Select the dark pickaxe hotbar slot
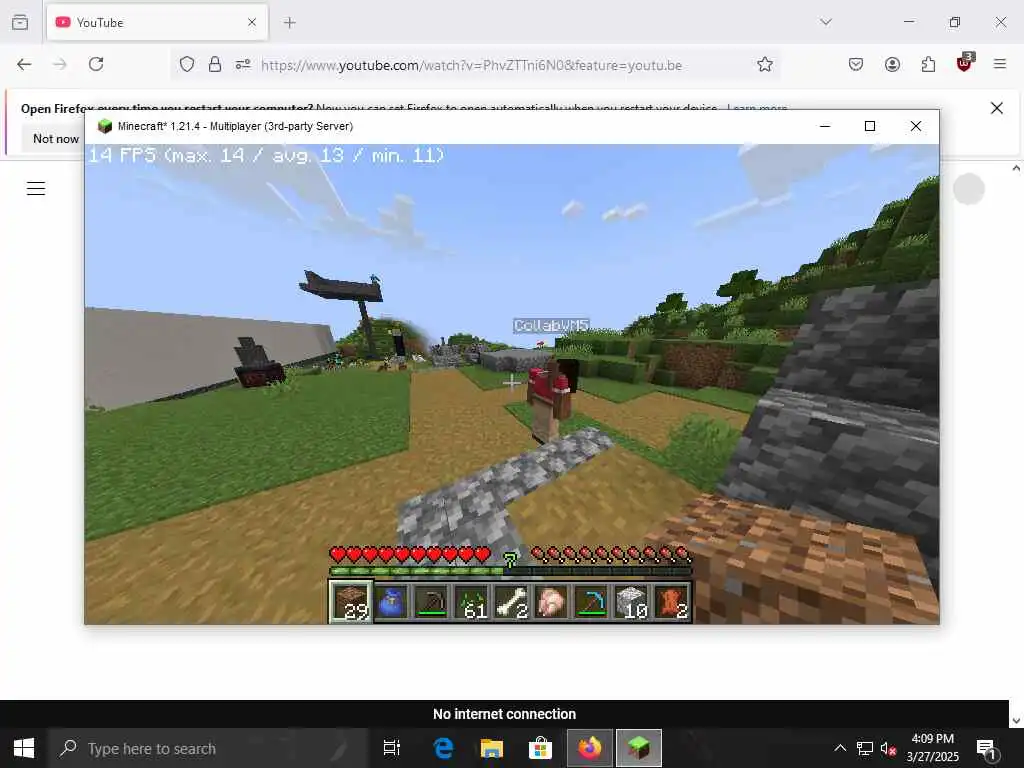 click(431, 601)
